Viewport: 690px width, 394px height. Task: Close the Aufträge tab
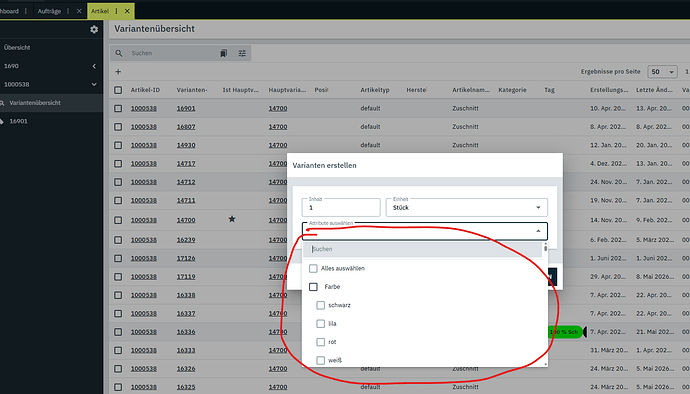click(x=79, y=11)
